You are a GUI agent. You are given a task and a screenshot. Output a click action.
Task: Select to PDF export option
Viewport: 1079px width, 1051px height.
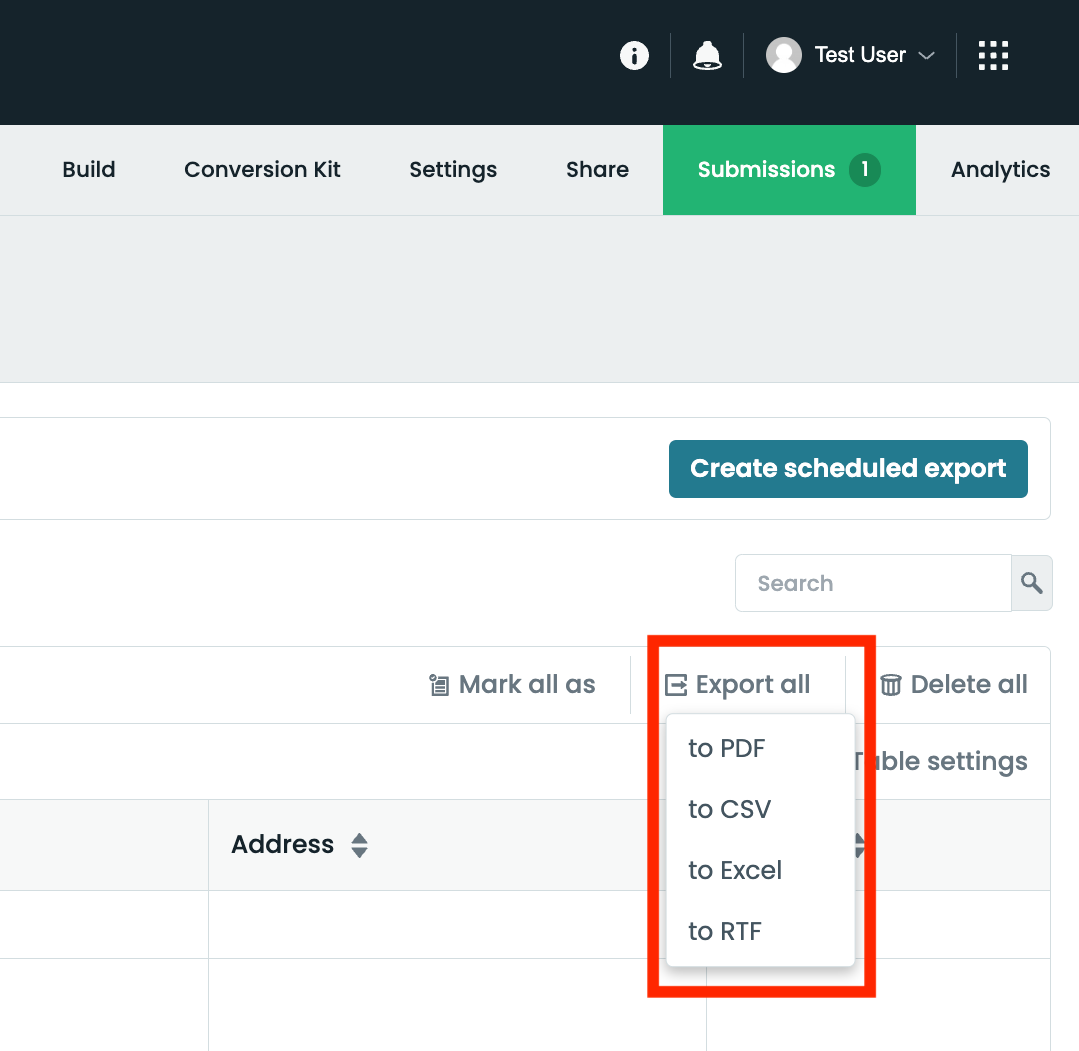[x=727, y=748]
